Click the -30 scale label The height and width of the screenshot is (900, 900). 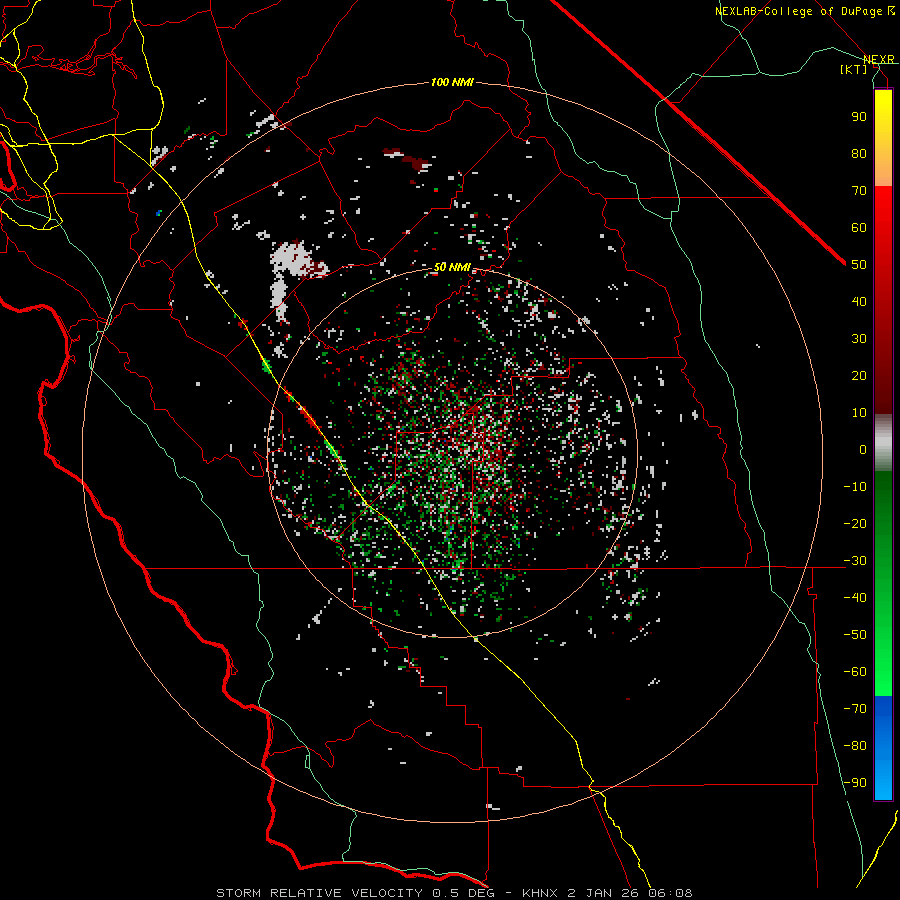coord(855,560)
